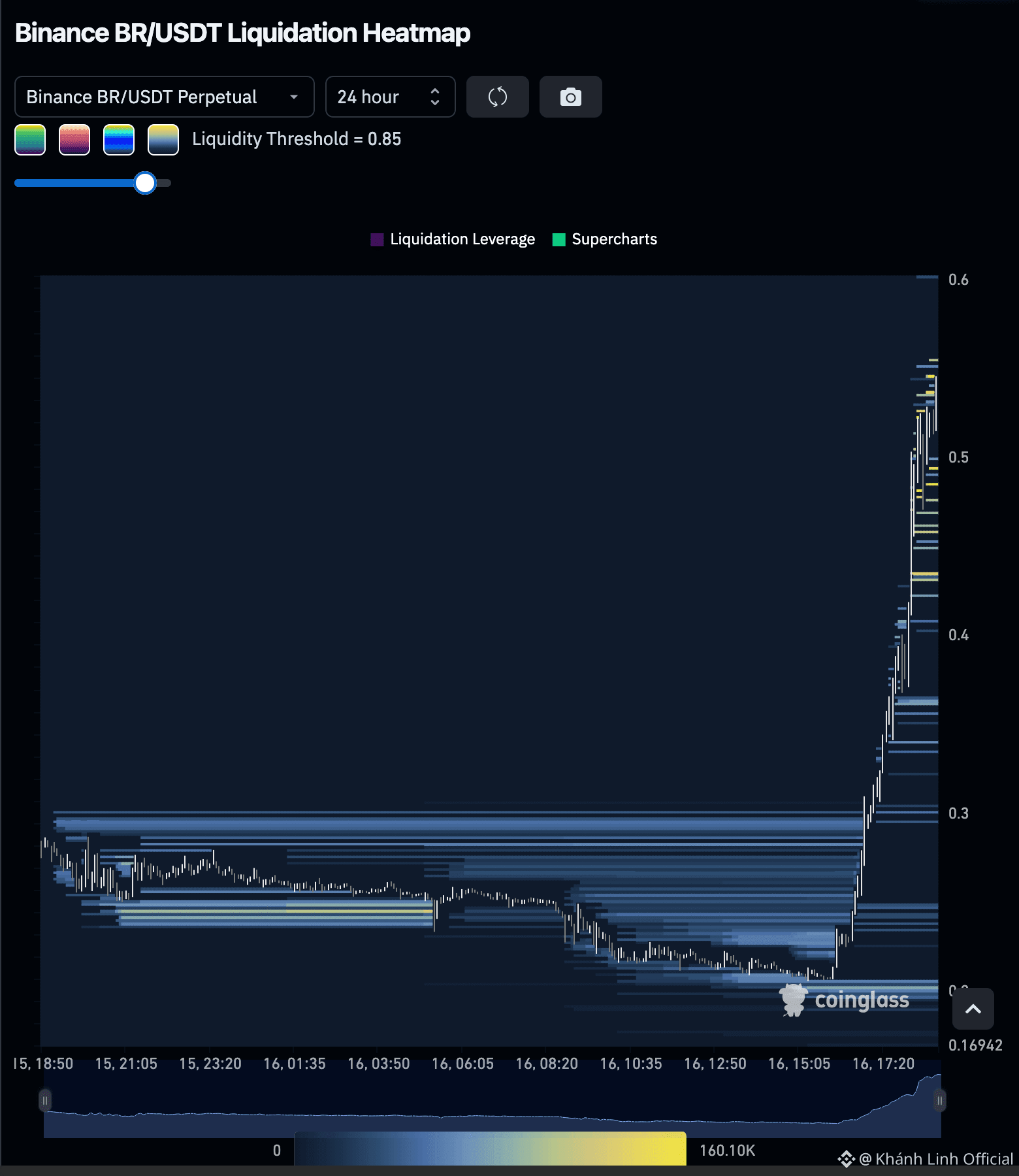Open the 24 hour timeframe selector
Screen dimensions: 1019x1176
point(390,97)
